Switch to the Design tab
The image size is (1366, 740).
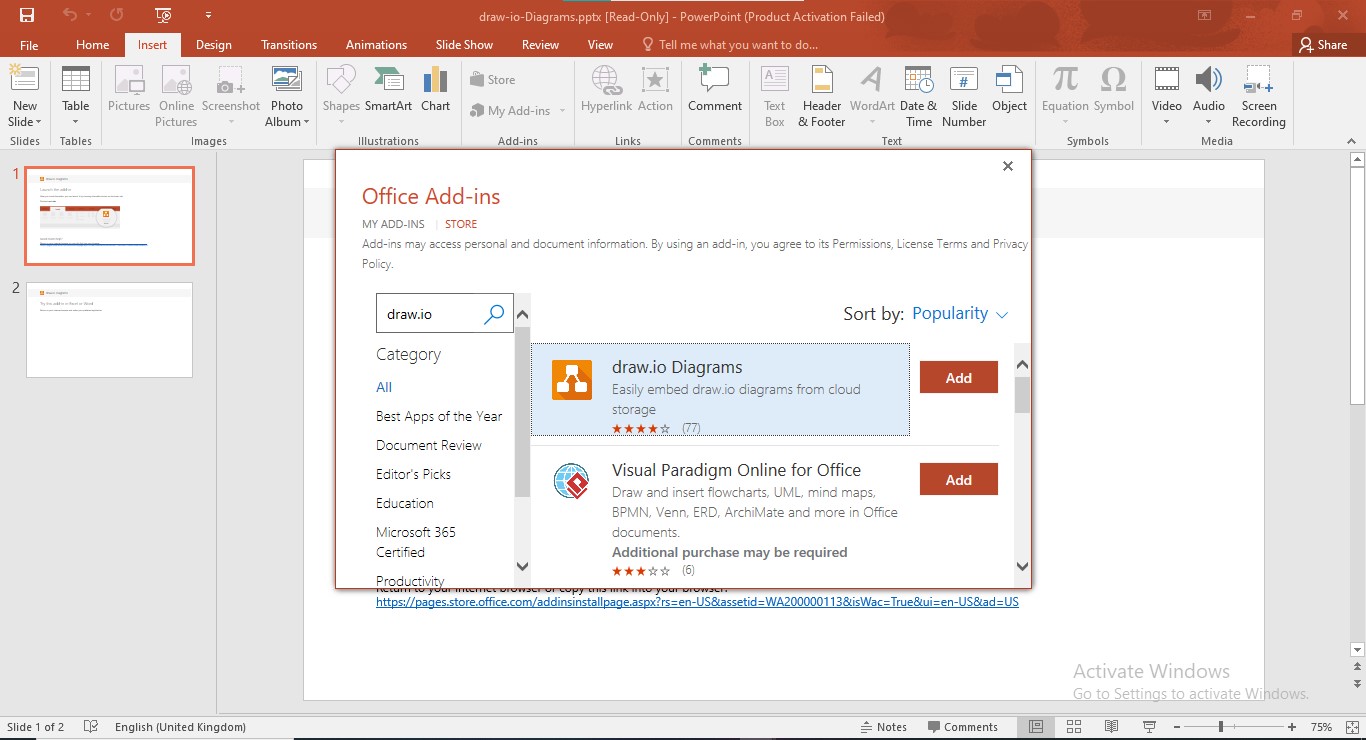coord(214,45)
